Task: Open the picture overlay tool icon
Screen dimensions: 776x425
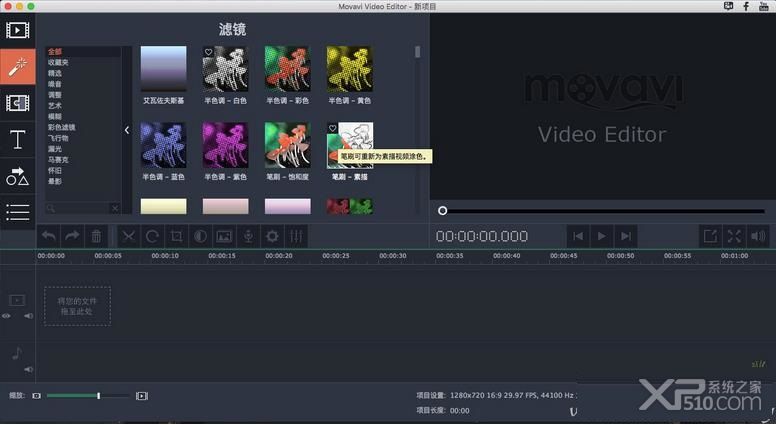Action: pos(224,236)
